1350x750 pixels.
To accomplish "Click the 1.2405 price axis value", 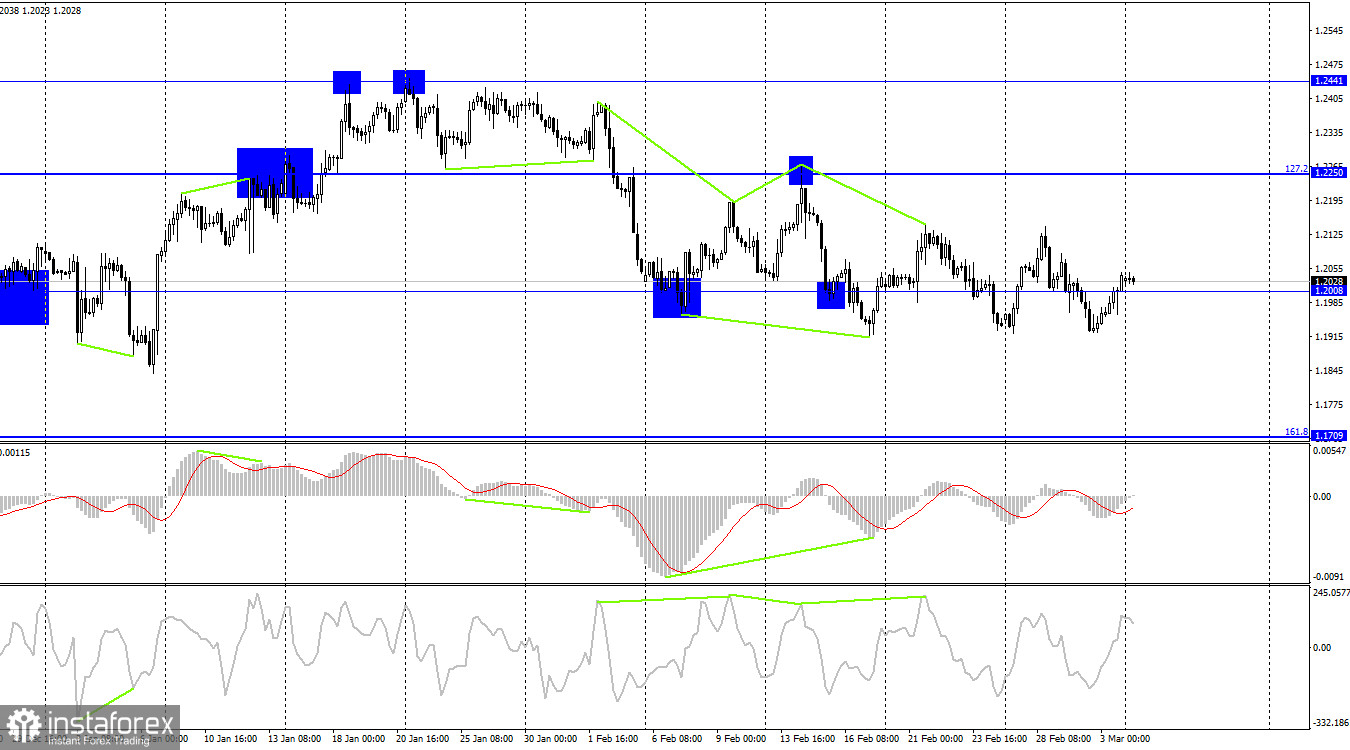I will click(x=1331, y=99).
